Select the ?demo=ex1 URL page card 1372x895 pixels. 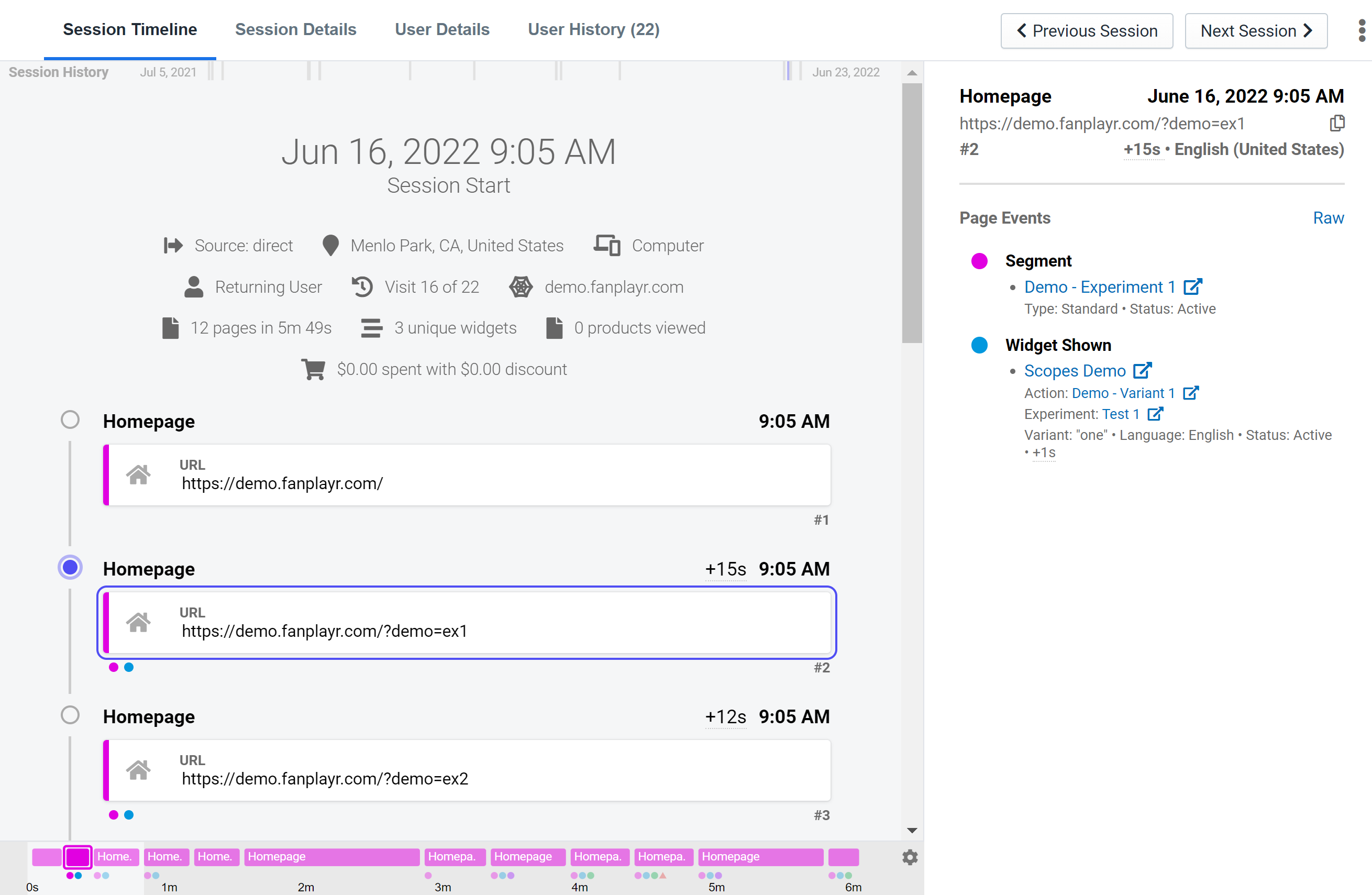(467, 622)
